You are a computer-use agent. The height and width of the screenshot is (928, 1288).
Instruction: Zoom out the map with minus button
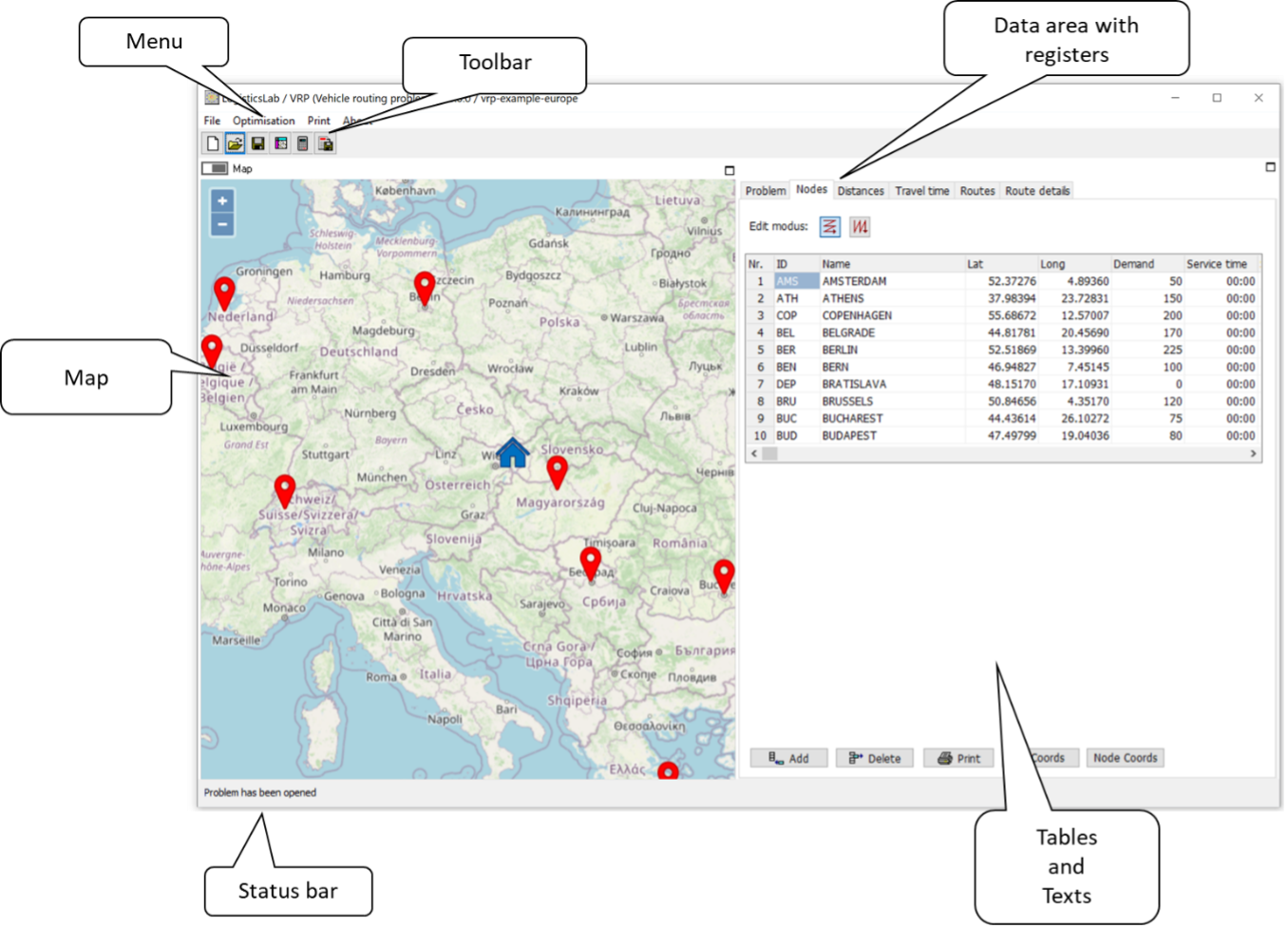pyautogui.click(x=222, y=224)
